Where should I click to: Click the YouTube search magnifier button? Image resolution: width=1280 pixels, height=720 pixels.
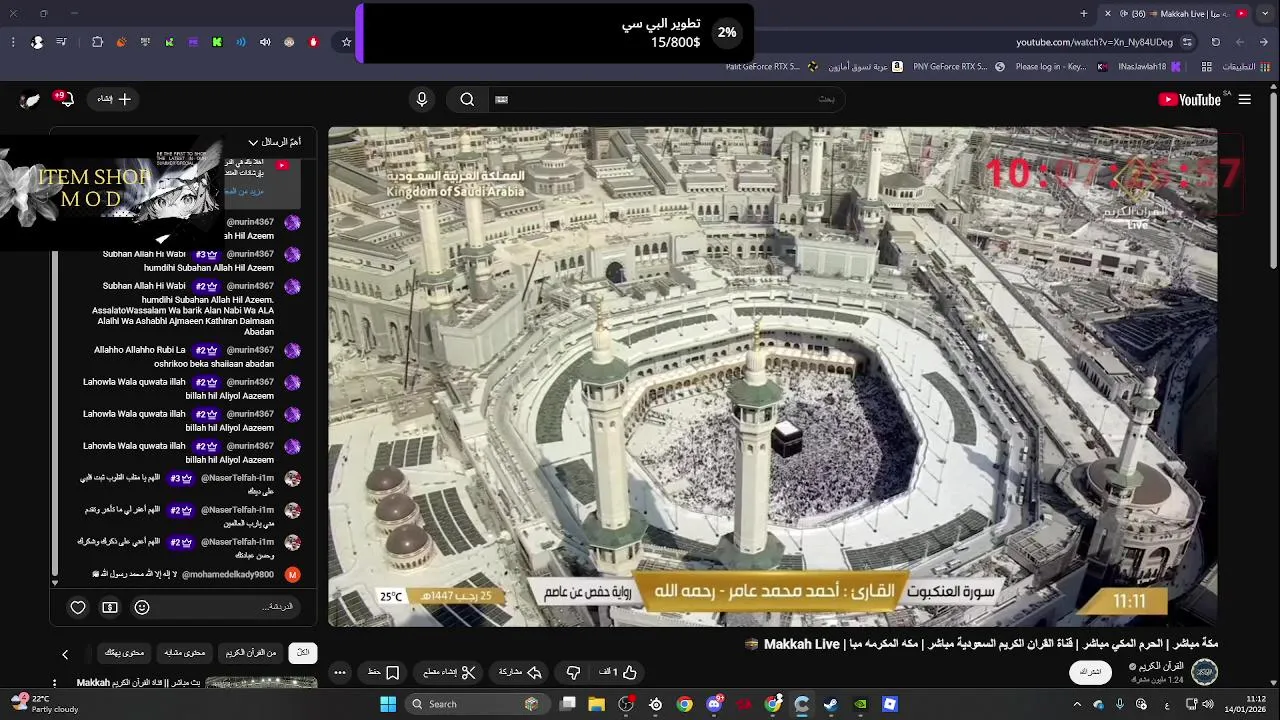467,99
